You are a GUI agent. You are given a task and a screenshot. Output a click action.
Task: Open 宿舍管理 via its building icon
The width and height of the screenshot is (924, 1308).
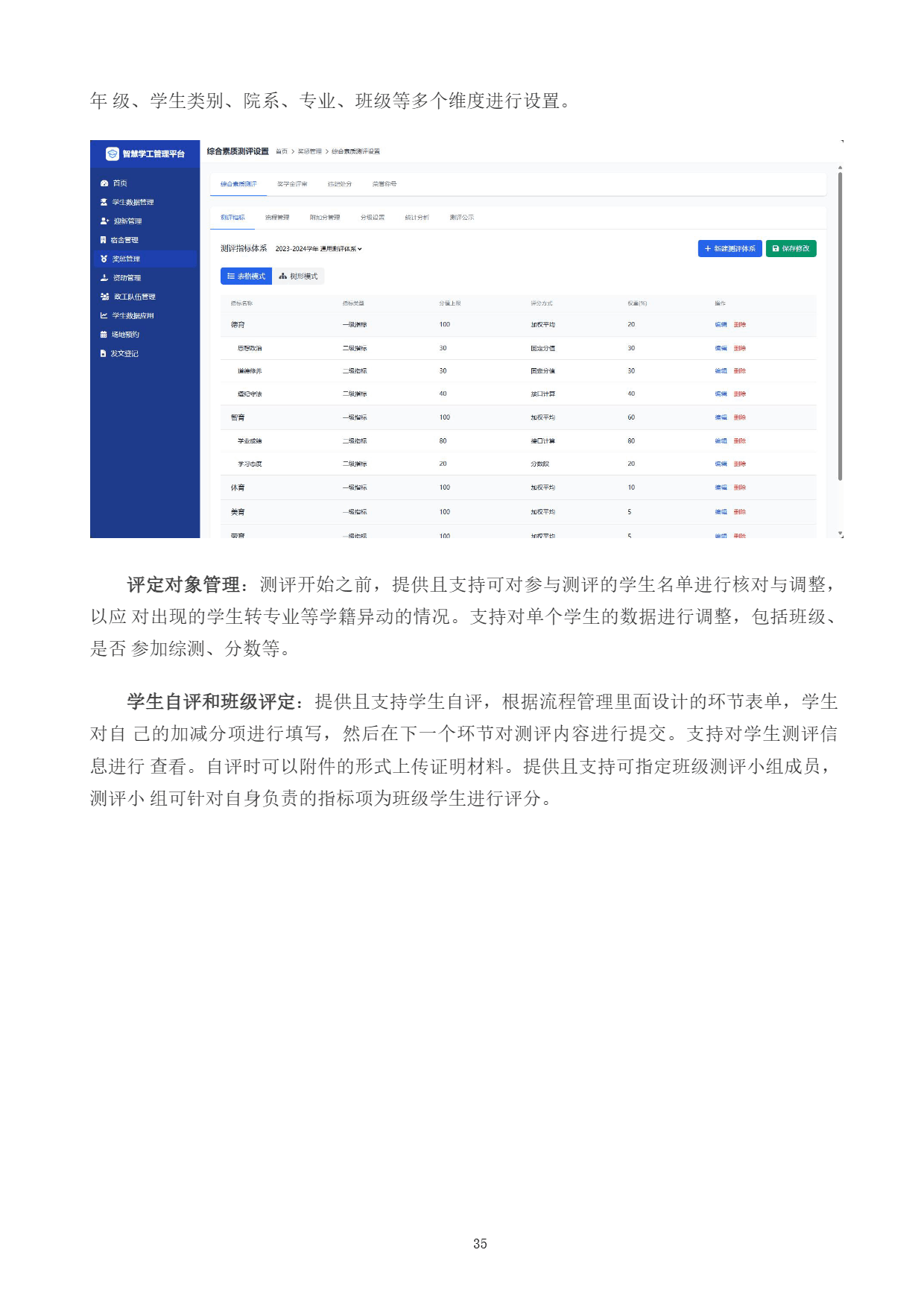pyautogui.click(x=104, y=240)
